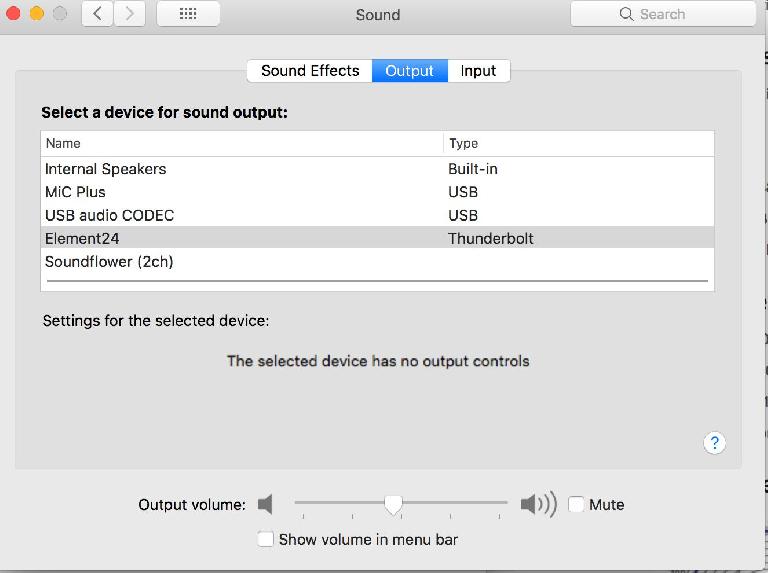Click the magnifying glass search icon

(626, 14)
